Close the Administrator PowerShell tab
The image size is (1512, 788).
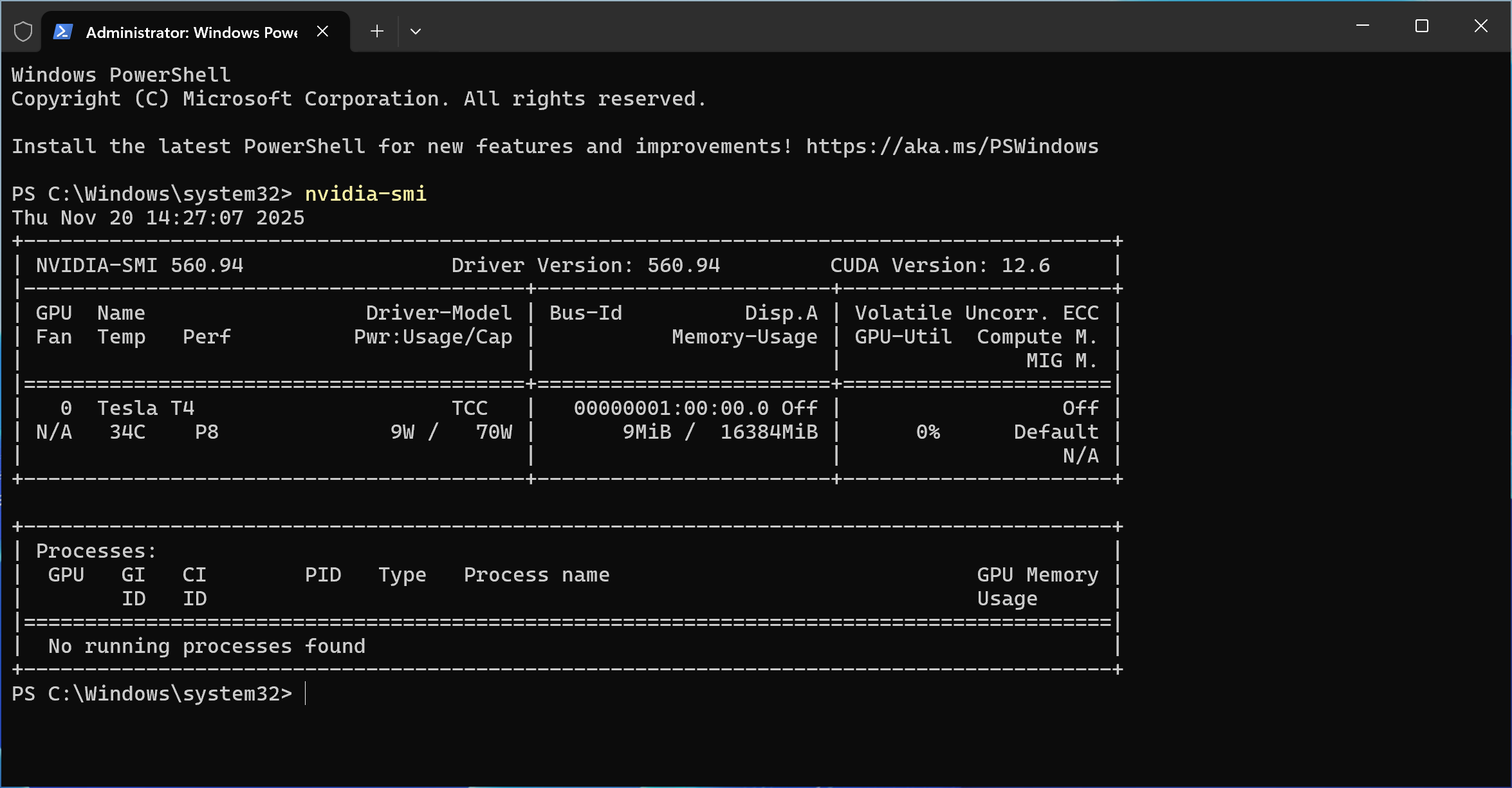pos(323,32)
